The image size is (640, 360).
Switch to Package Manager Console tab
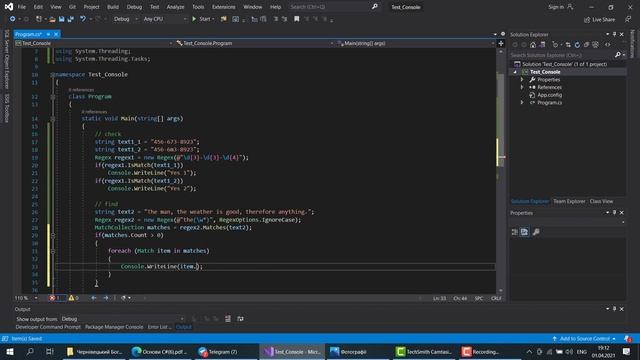click(114, 327)
